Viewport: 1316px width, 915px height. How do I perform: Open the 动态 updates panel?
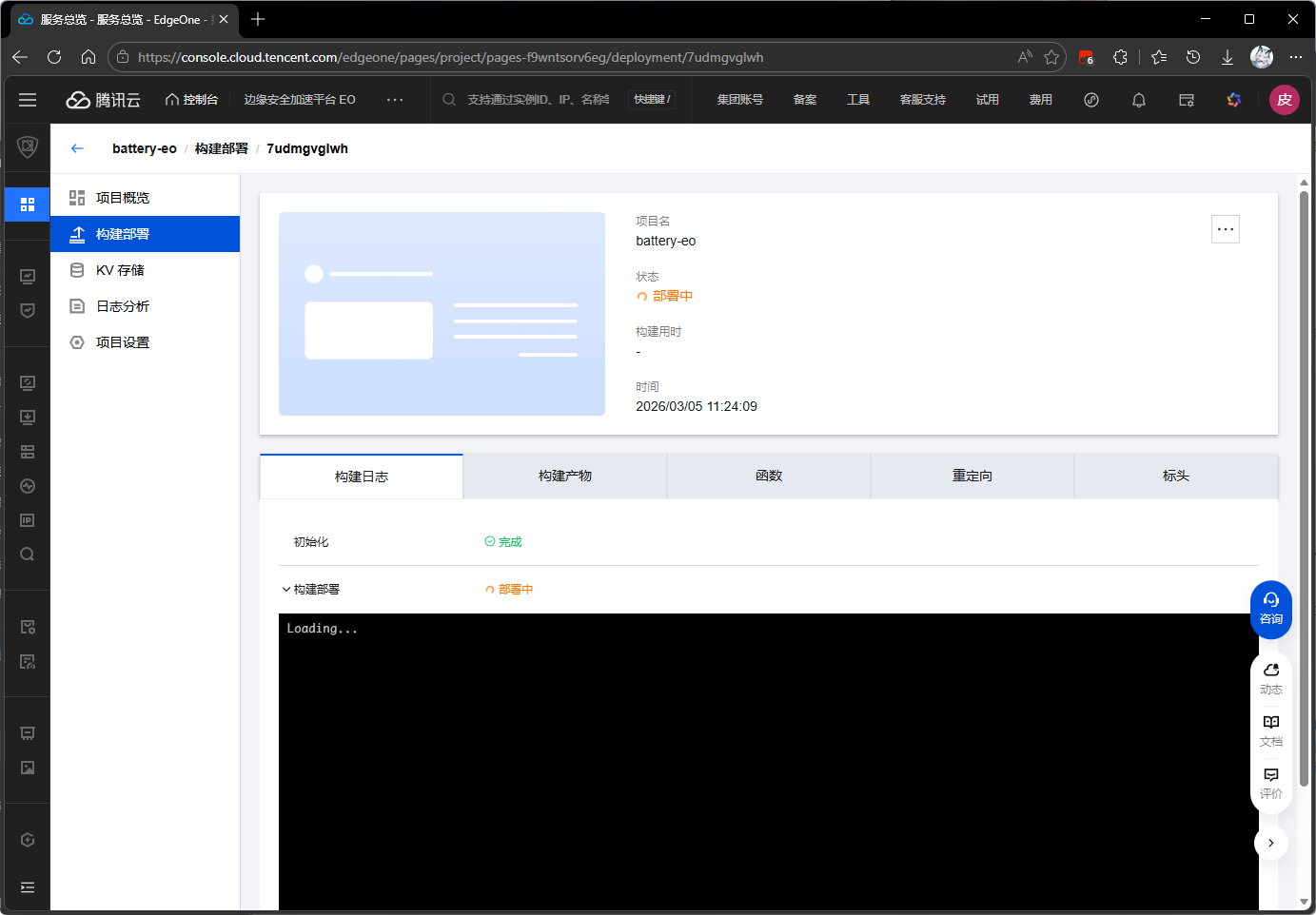pos(1271,679)
